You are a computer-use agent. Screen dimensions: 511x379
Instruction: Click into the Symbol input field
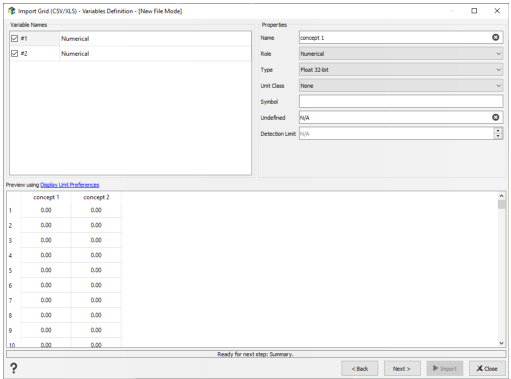tap(401, 102)
